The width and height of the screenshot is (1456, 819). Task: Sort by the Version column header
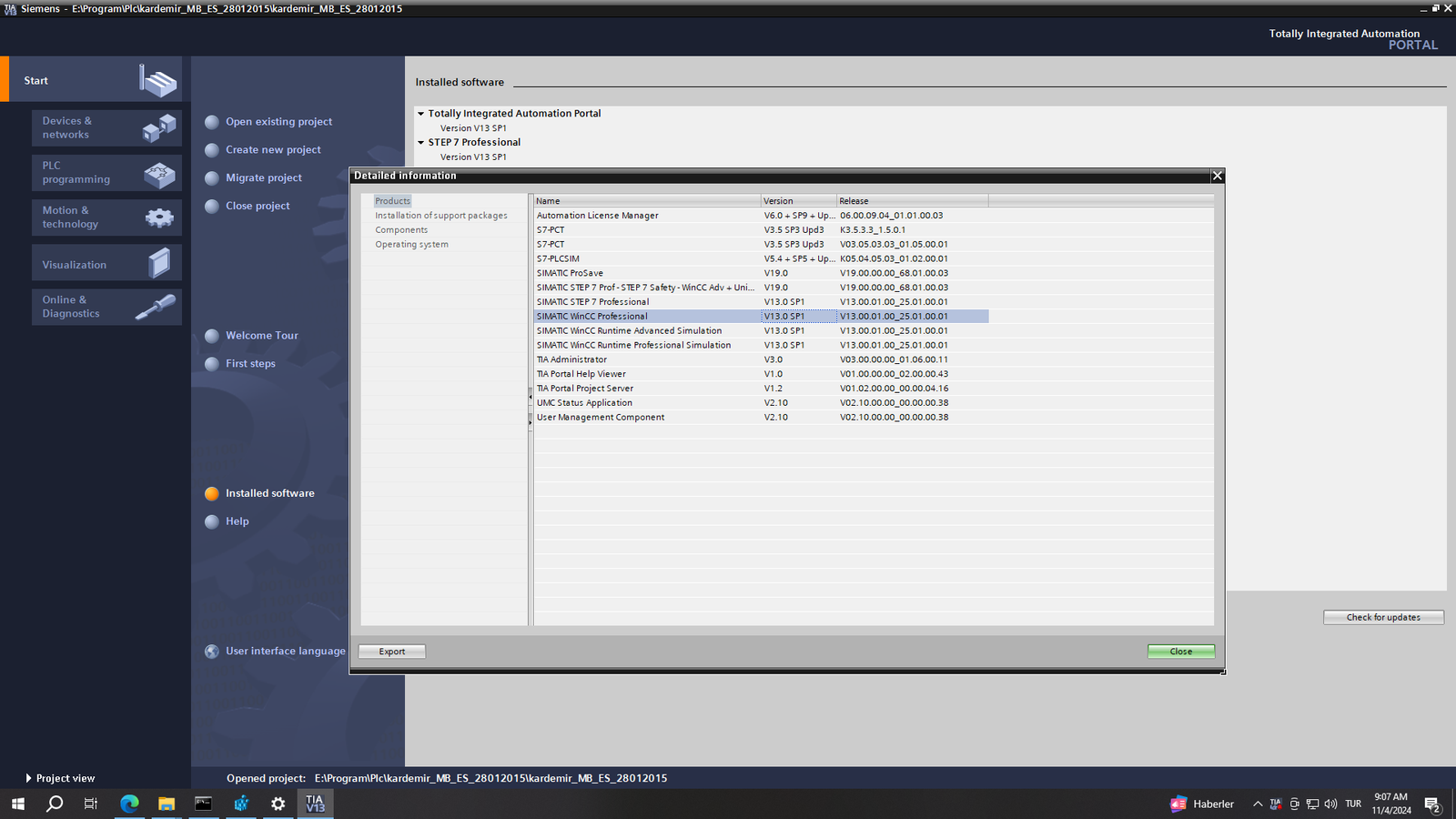pos(799,201)
